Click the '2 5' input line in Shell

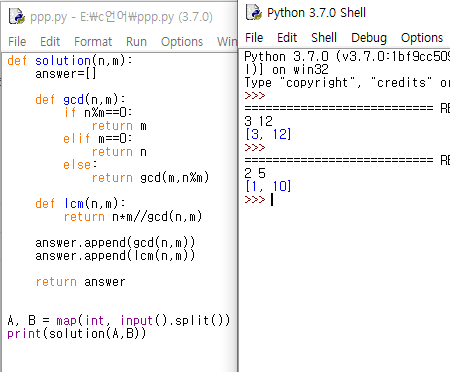click(x=255, y=173)
